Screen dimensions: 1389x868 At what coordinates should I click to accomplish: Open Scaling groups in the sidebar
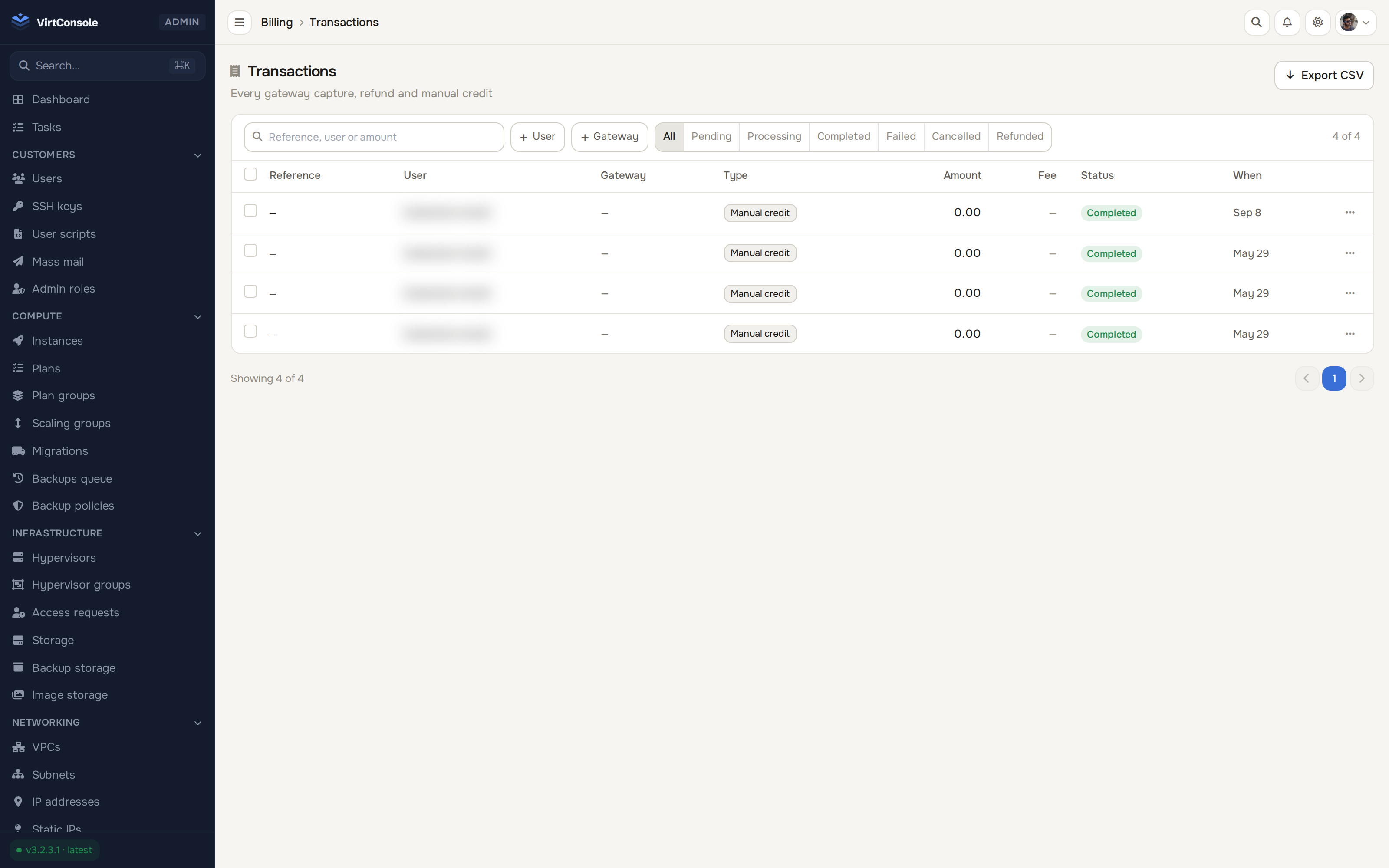pyautogui.click(x=107, y=423)
